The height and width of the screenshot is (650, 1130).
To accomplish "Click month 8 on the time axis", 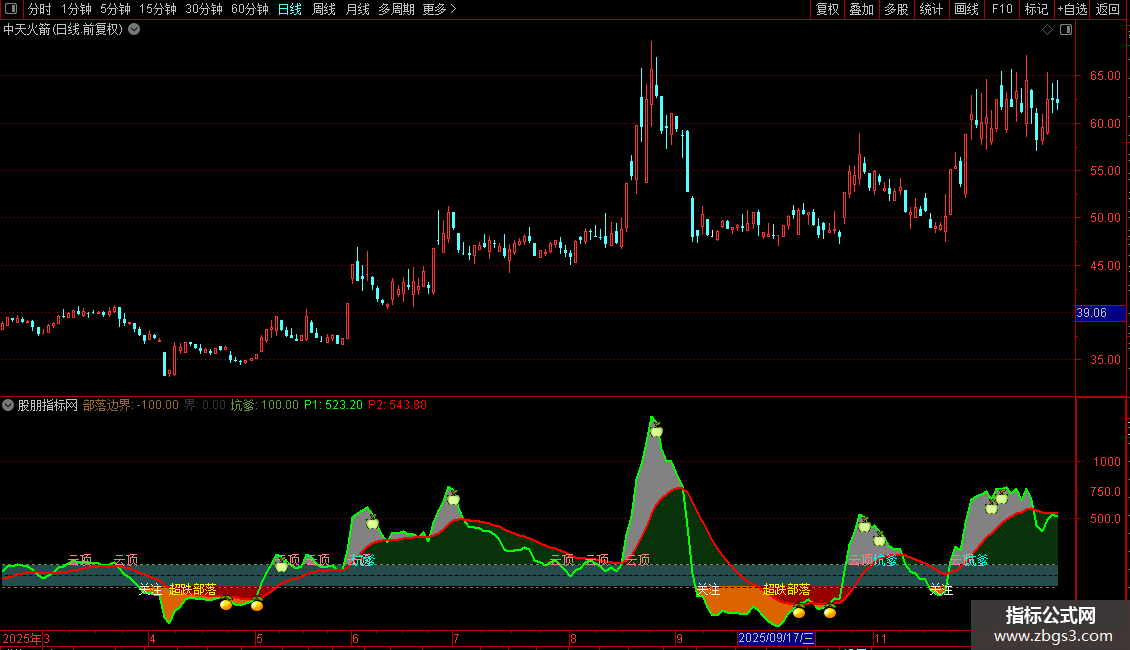I will point(573,638).
